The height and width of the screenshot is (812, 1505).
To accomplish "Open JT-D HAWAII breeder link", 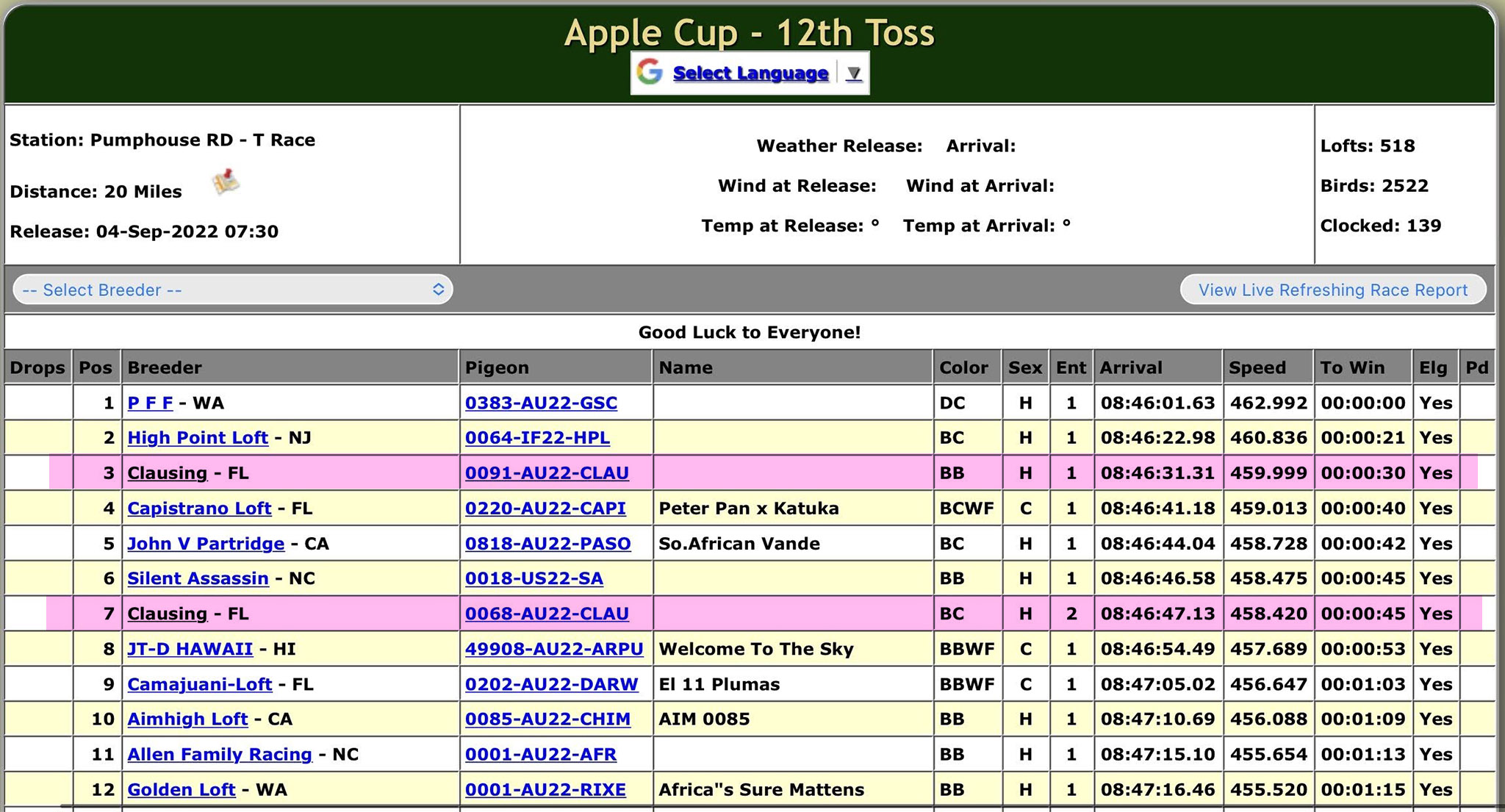I will tap(190, 649).
